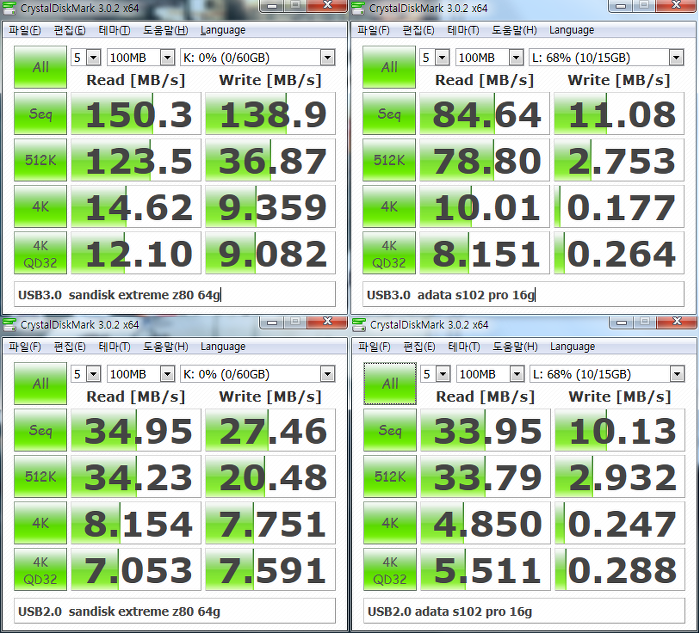This screenshot has height=633, width=700.
Task: Click 4K QD32 write value 0.288
Action: coord(620,569)
